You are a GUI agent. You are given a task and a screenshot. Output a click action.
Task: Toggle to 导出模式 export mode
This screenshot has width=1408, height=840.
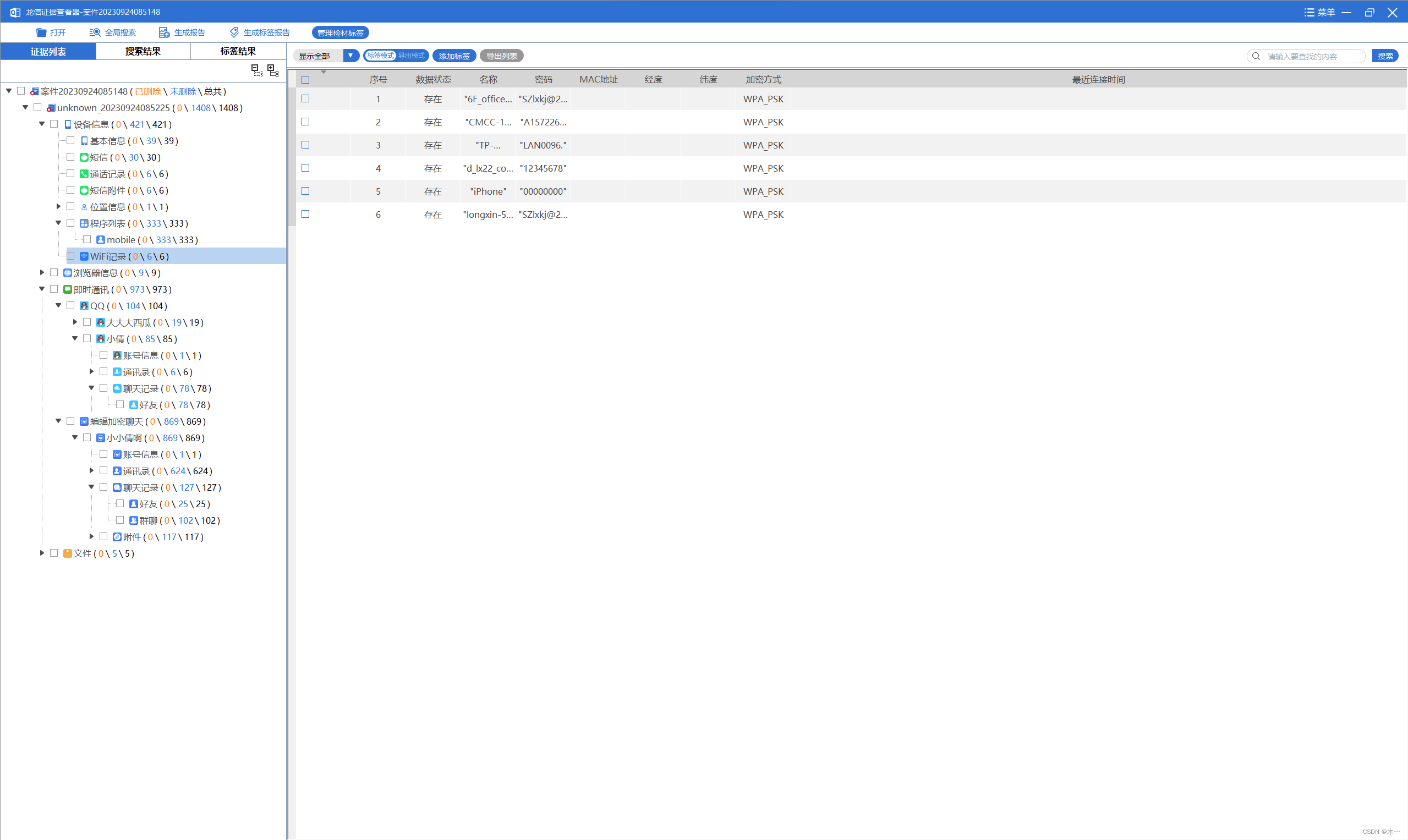412,56
